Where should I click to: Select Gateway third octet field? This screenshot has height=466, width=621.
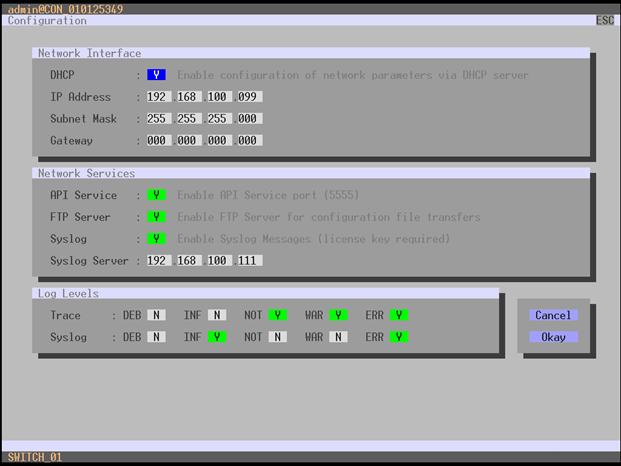(x=220, y=140)
